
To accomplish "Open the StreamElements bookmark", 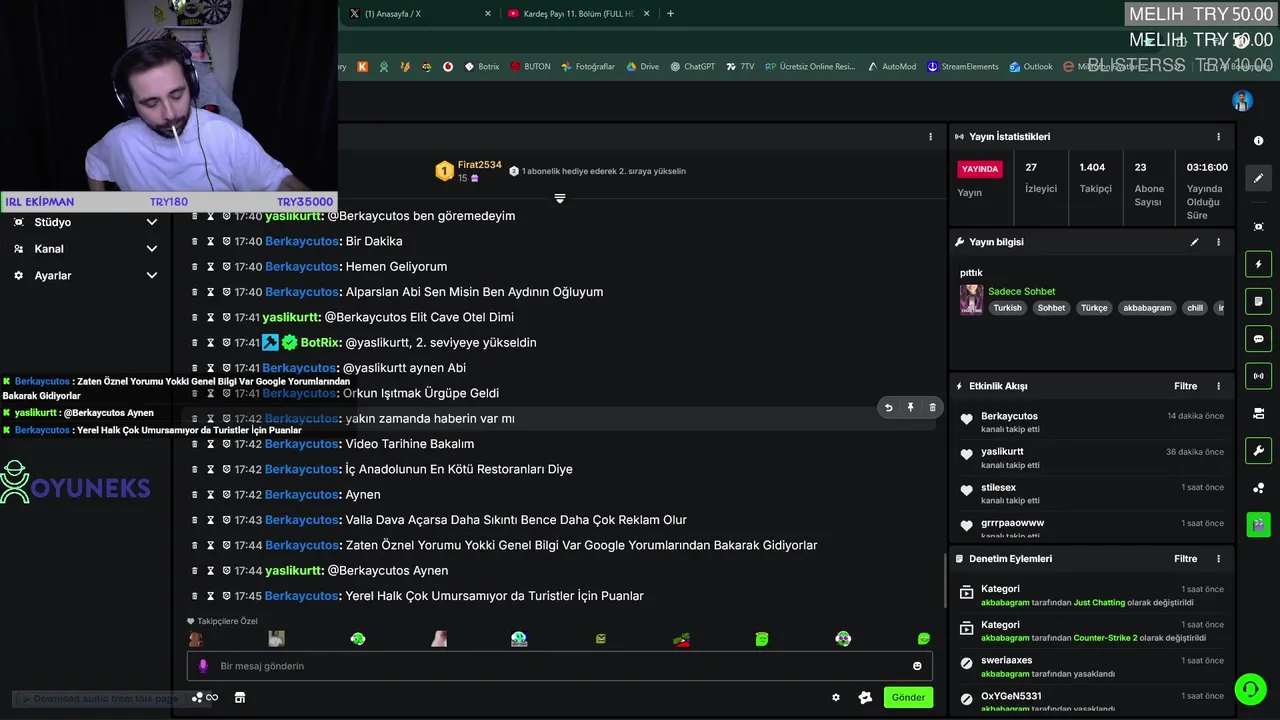I will 963,67.
